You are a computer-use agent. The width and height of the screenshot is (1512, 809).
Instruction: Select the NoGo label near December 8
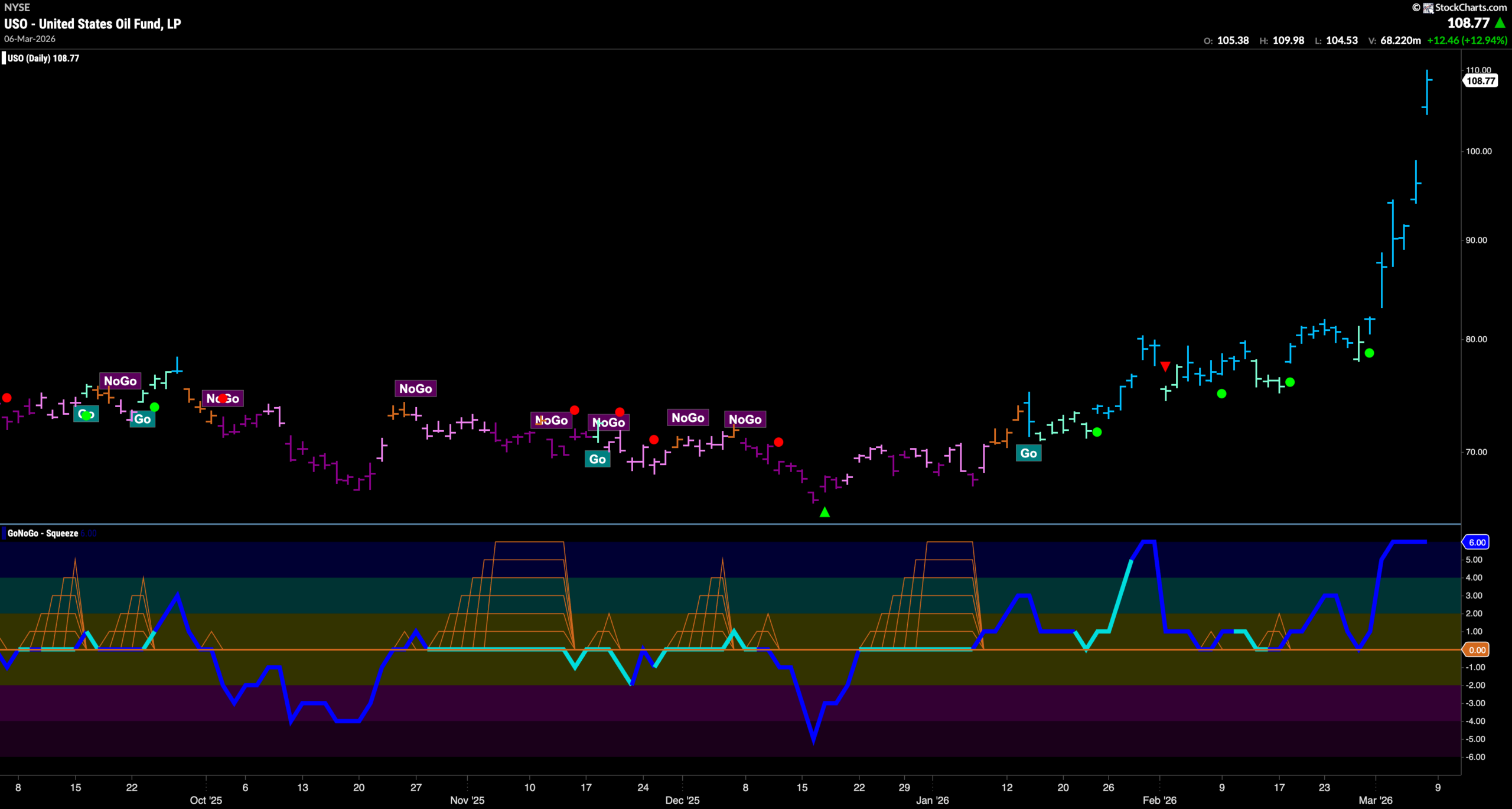pyautogui.click(x=745, y=419)
